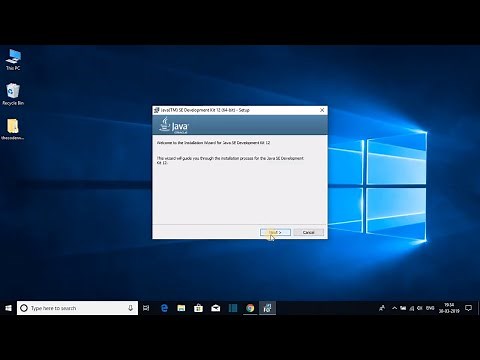Viewport: 480px width, 360px height.
Task: Open the dark blue app taskbar icon
Action: 233,308
